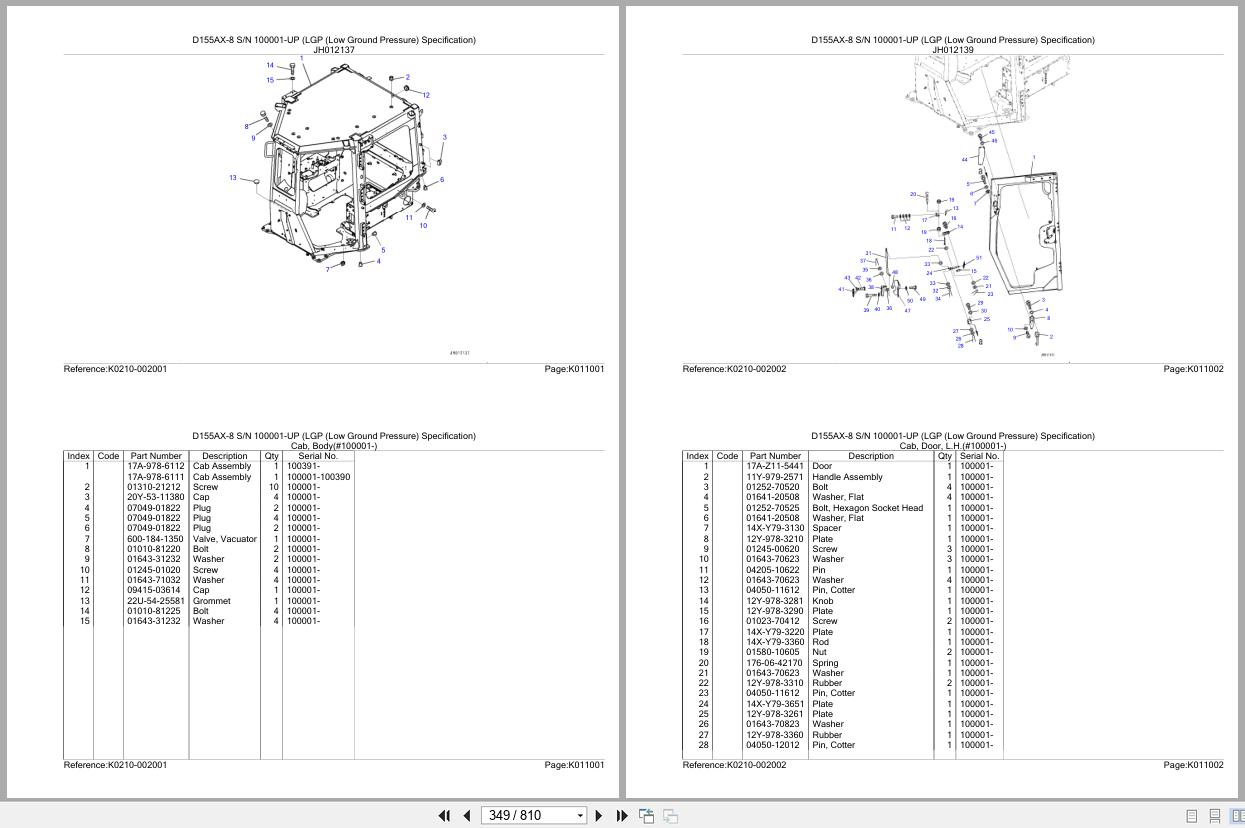Jump to the first page using double-arrow icon

444,816
